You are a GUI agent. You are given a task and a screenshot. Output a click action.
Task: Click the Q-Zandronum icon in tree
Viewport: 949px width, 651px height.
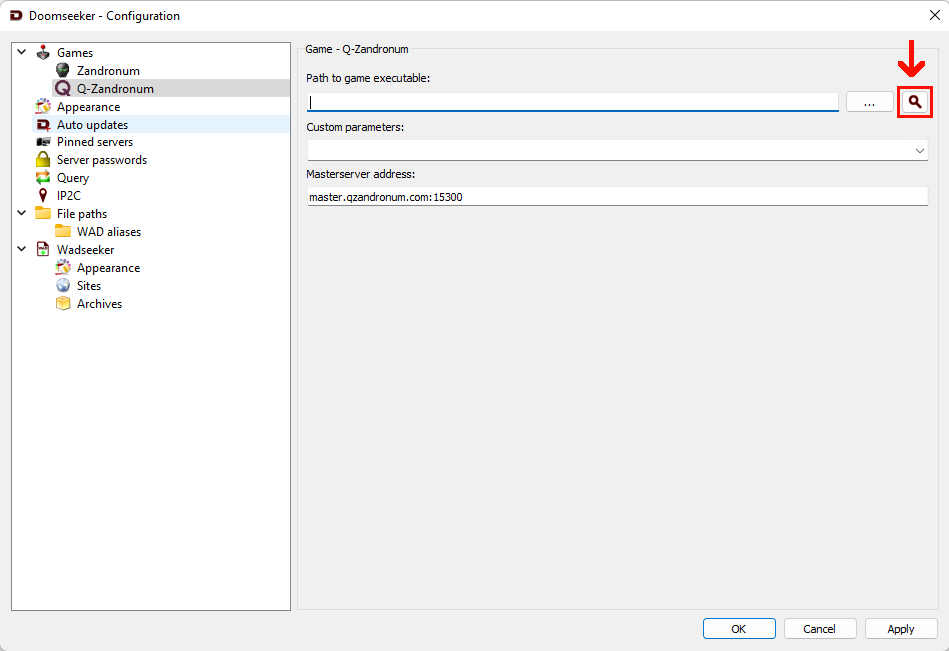pos(63,89)
